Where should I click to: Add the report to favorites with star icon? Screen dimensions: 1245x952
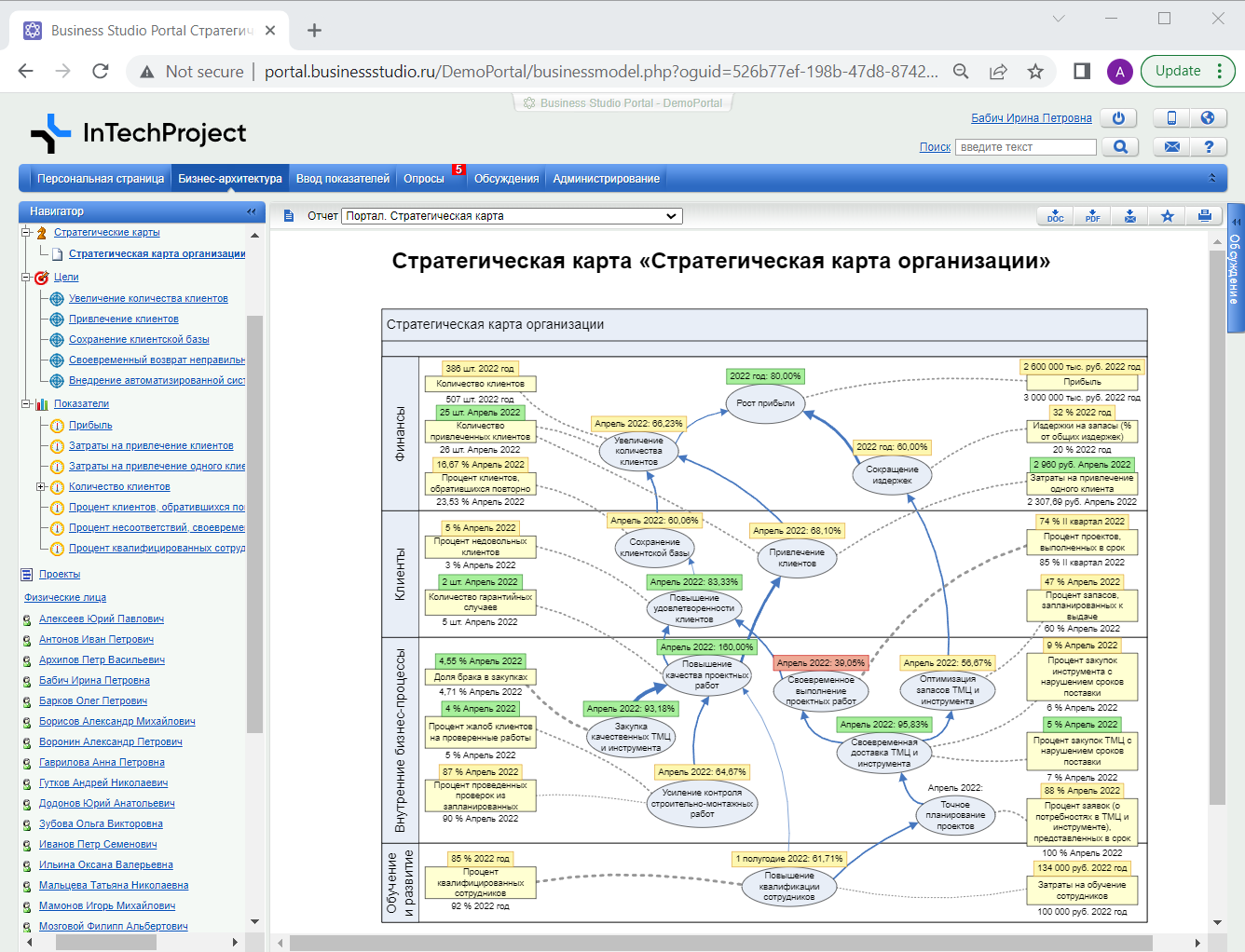(1167, 216)
